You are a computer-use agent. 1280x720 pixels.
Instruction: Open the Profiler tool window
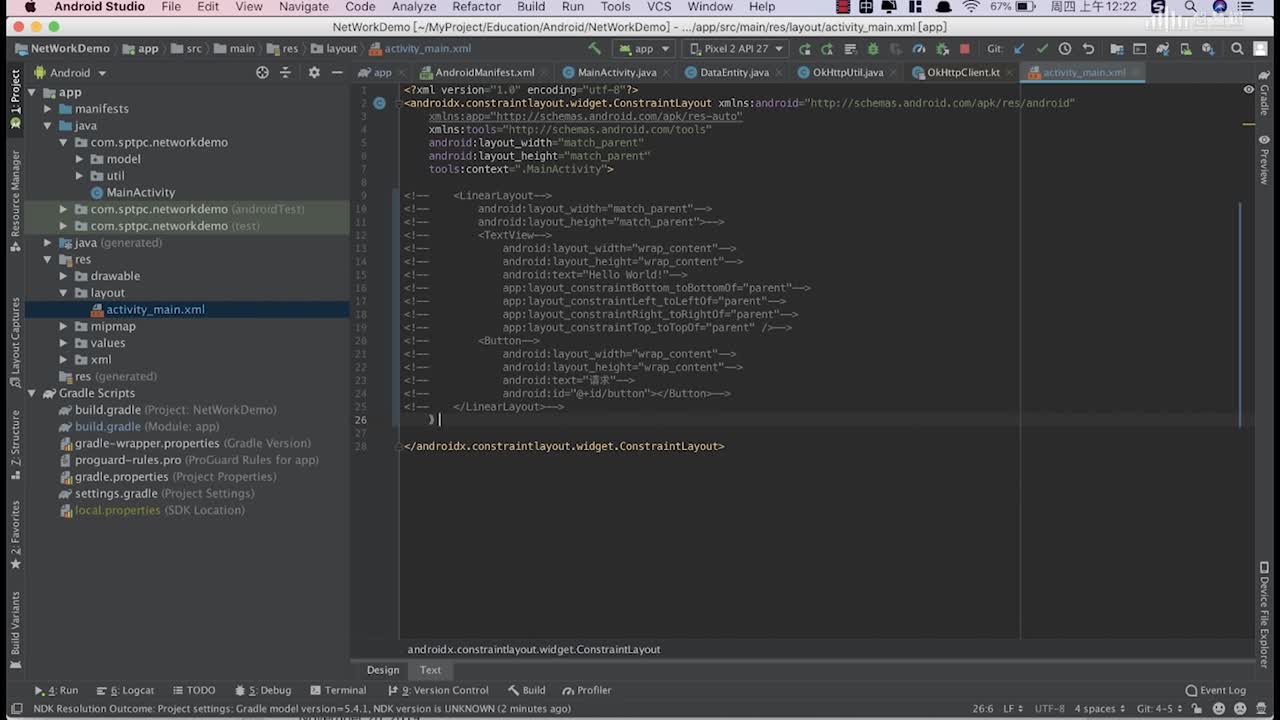pos(587,690)
